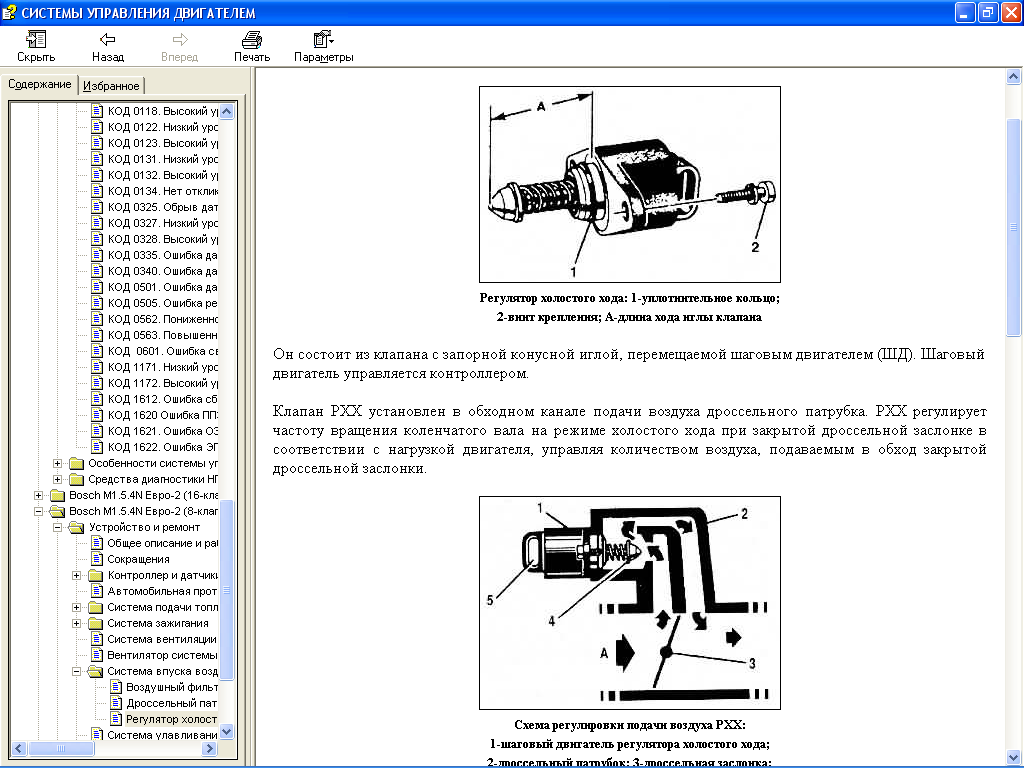Click content pane scroll-up arrow
The image size is (1024, 768).
(1014, 77)
